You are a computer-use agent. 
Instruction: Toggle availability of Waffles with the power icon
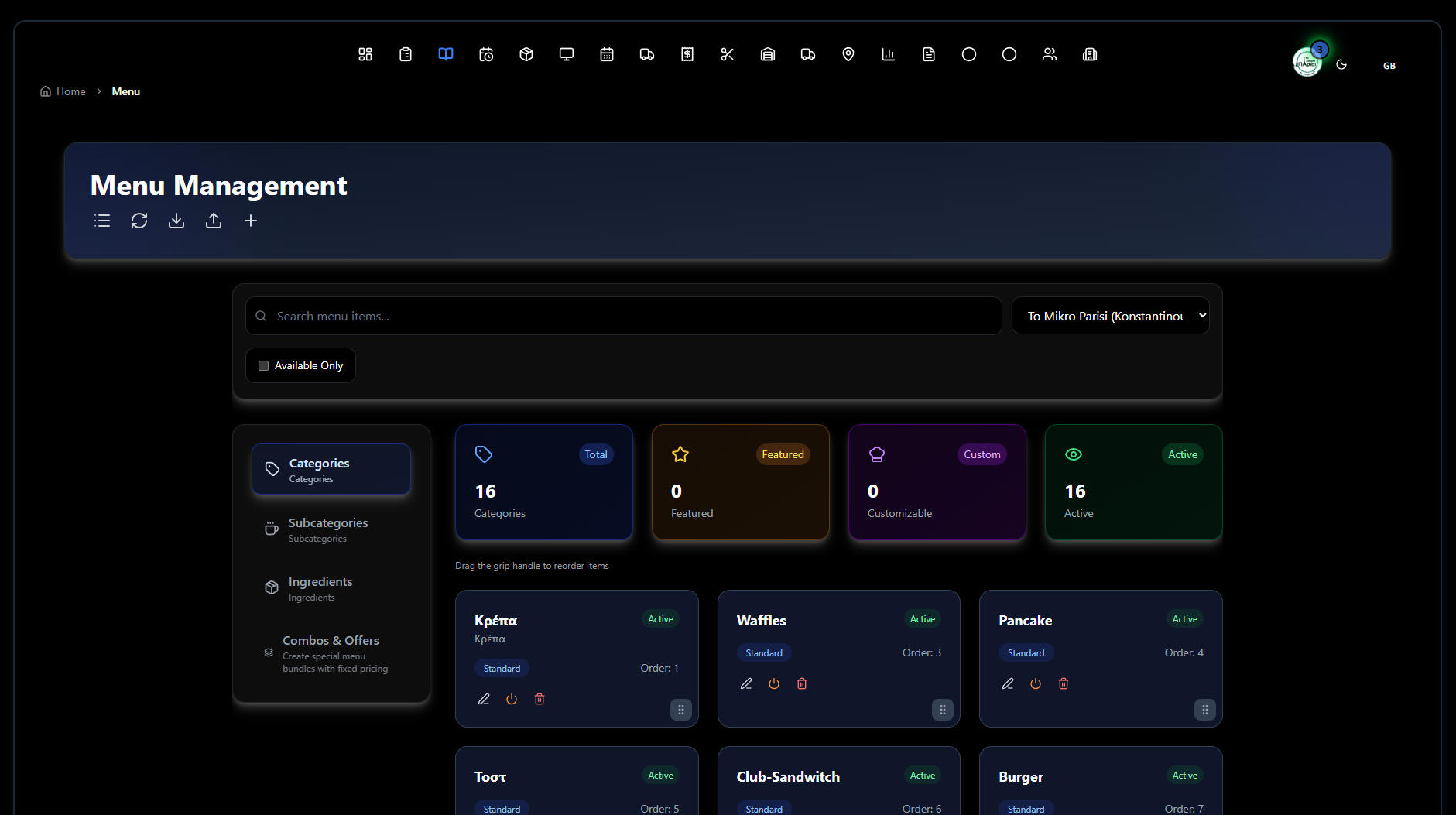click(773, 683)
